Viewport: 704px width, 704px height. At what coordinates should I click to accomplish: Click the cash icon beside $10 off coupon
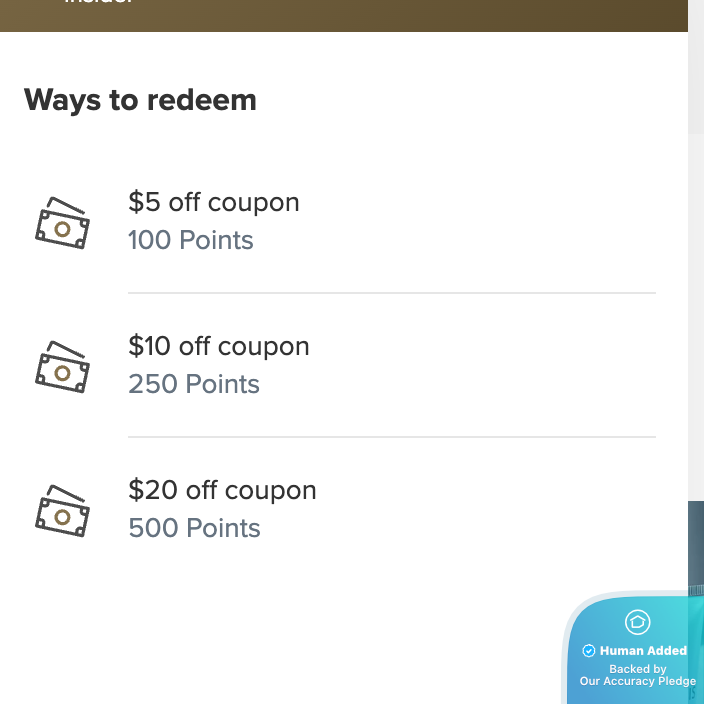coord(62,367)
